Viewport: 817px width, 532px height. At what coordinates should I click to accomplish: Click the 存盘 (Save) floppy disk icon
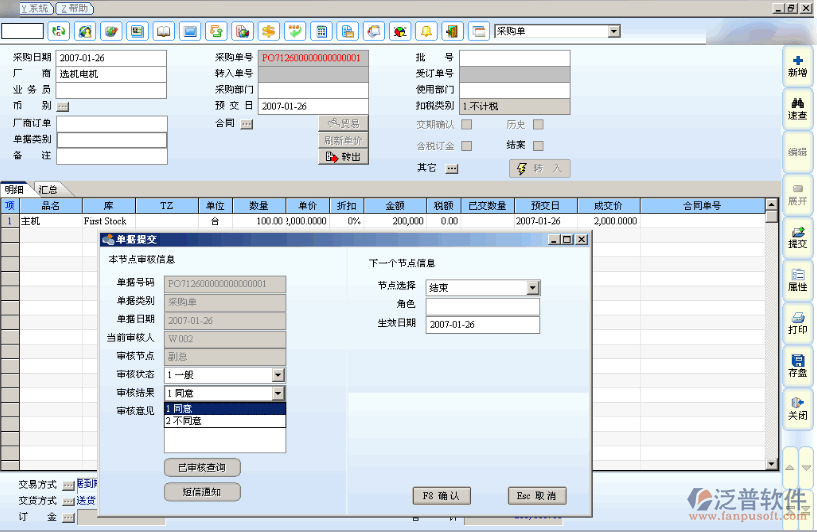click(797, 365)
